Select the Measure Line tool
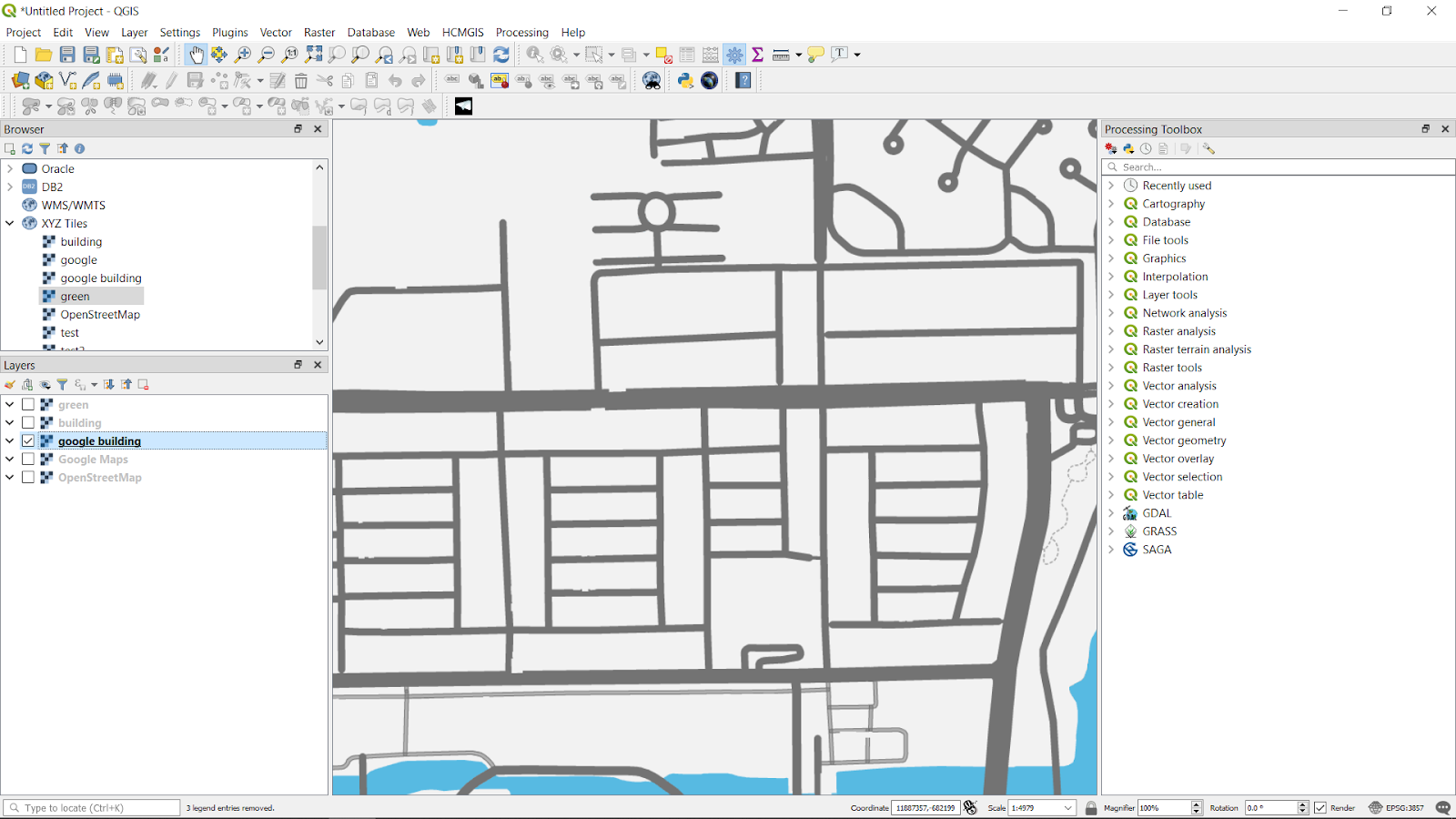 tap(780, 54)
